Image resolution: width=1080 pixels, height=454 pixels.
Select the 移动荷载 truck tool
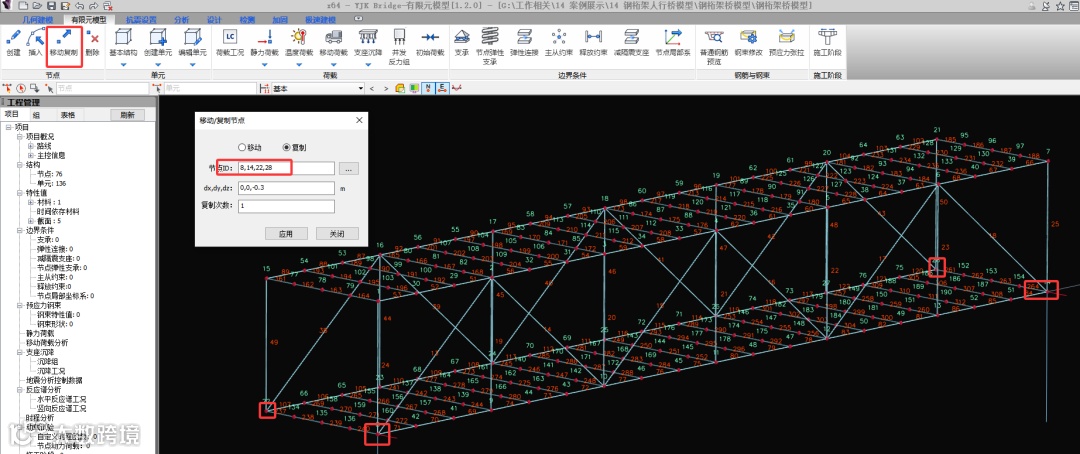click(333, 41)
